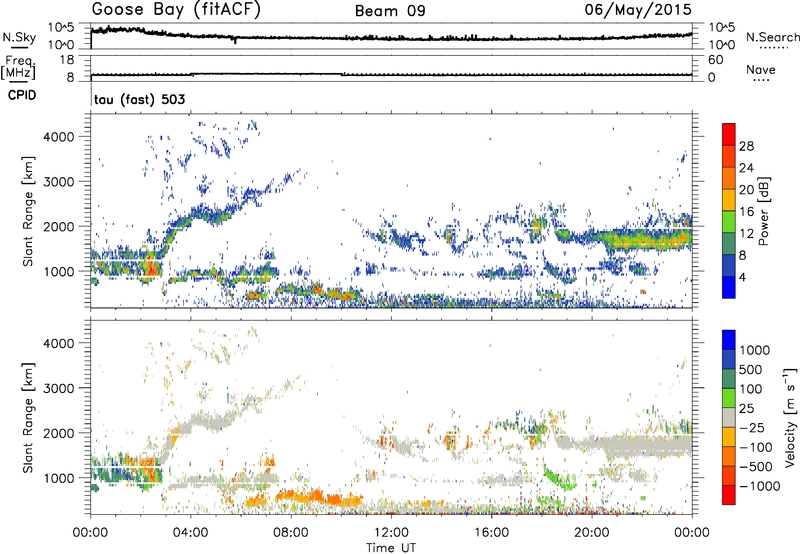Select the 'Power [dB]' color bar title
This screenshot has height=554, width=800.
tap(763, 211)
